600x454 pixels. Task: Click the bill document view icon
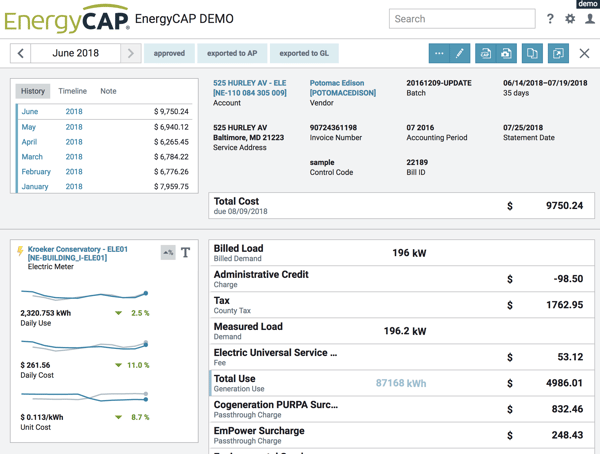[485, 53]
